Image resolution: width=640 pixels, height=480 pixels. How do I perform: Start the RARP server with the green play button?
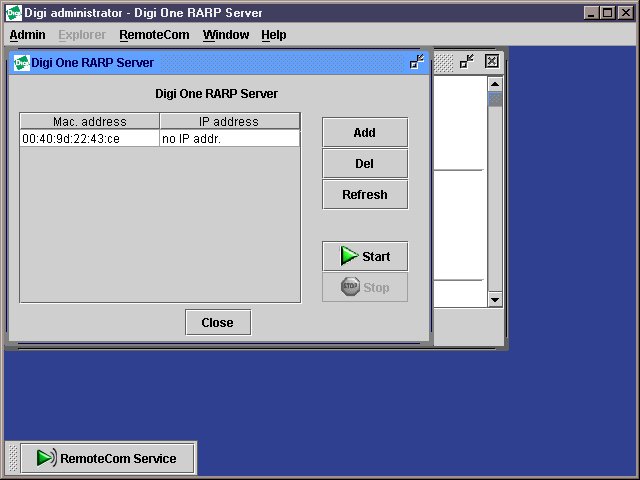pyautogui.click(x=365, y=256)
